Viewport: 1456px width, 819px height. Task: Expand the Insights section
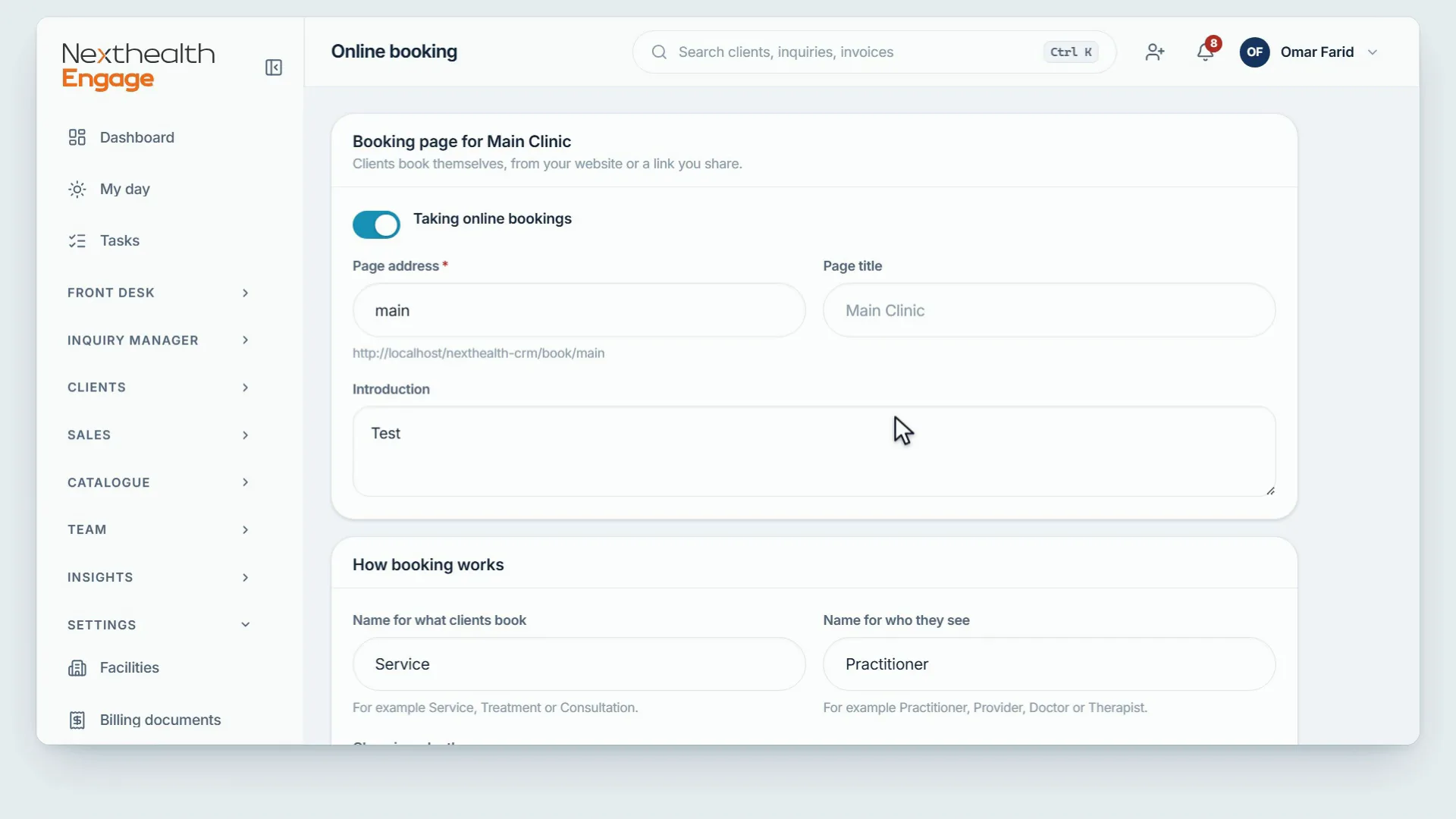(158, 578)
